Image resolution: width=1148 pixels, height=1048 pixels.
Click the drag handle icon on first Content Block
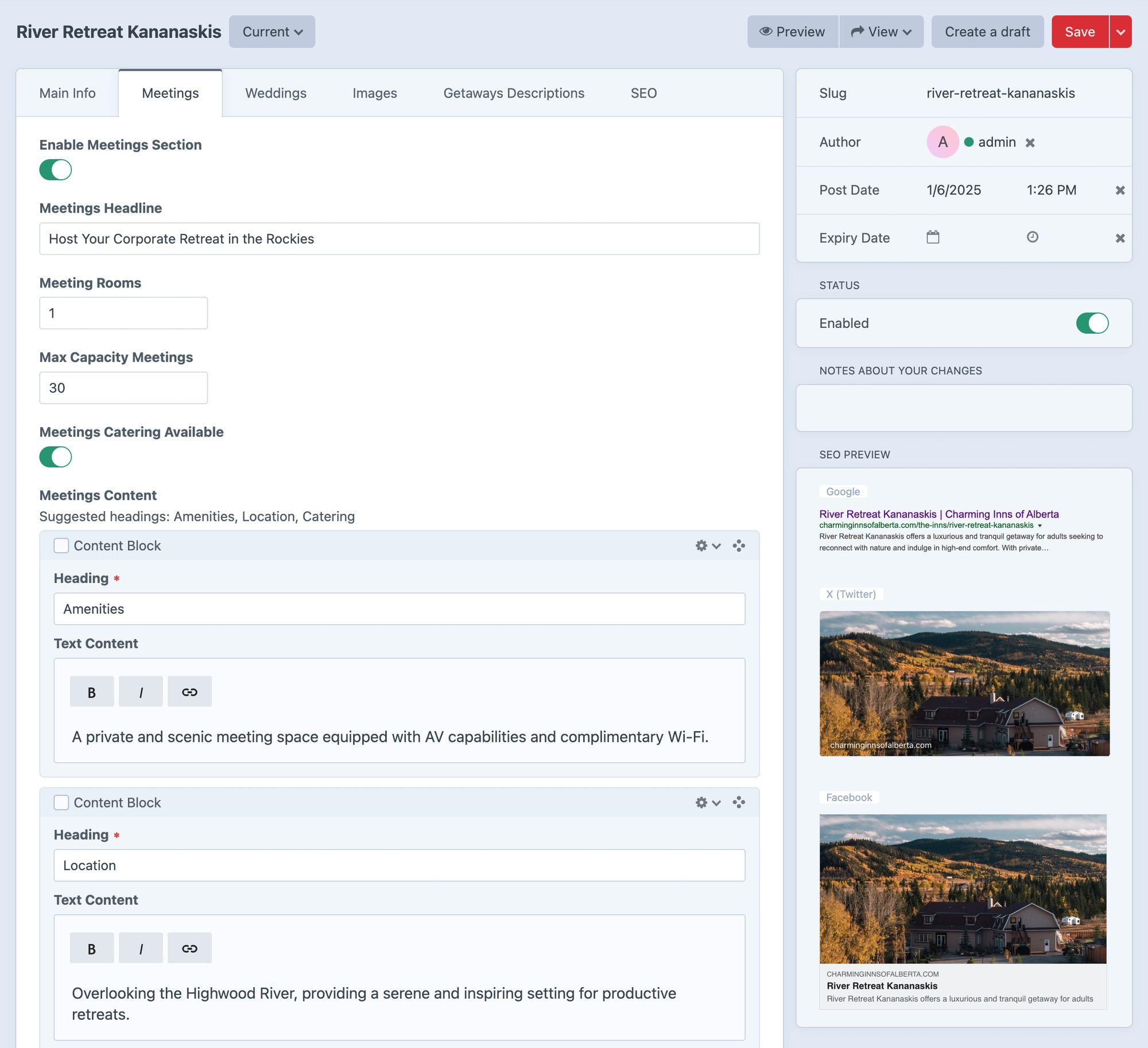[x=738, y=545]
